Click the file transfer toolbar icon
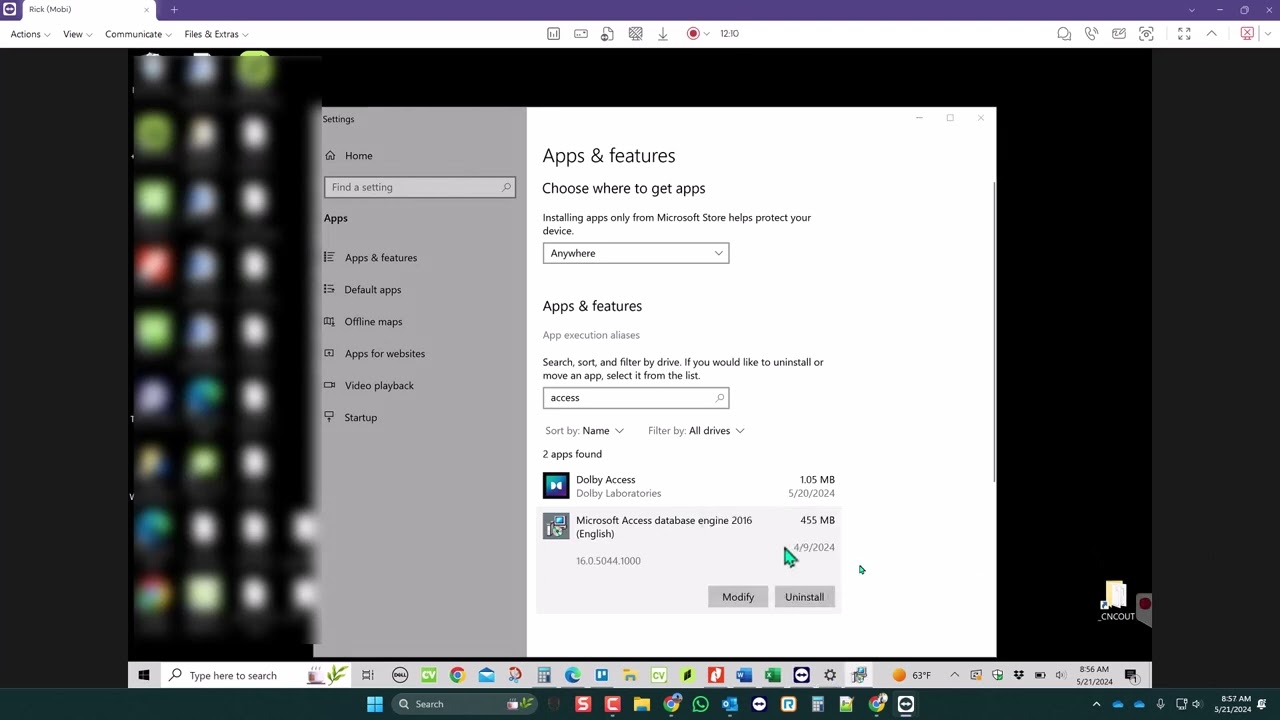1280x720 pixels. coord(607,34)
